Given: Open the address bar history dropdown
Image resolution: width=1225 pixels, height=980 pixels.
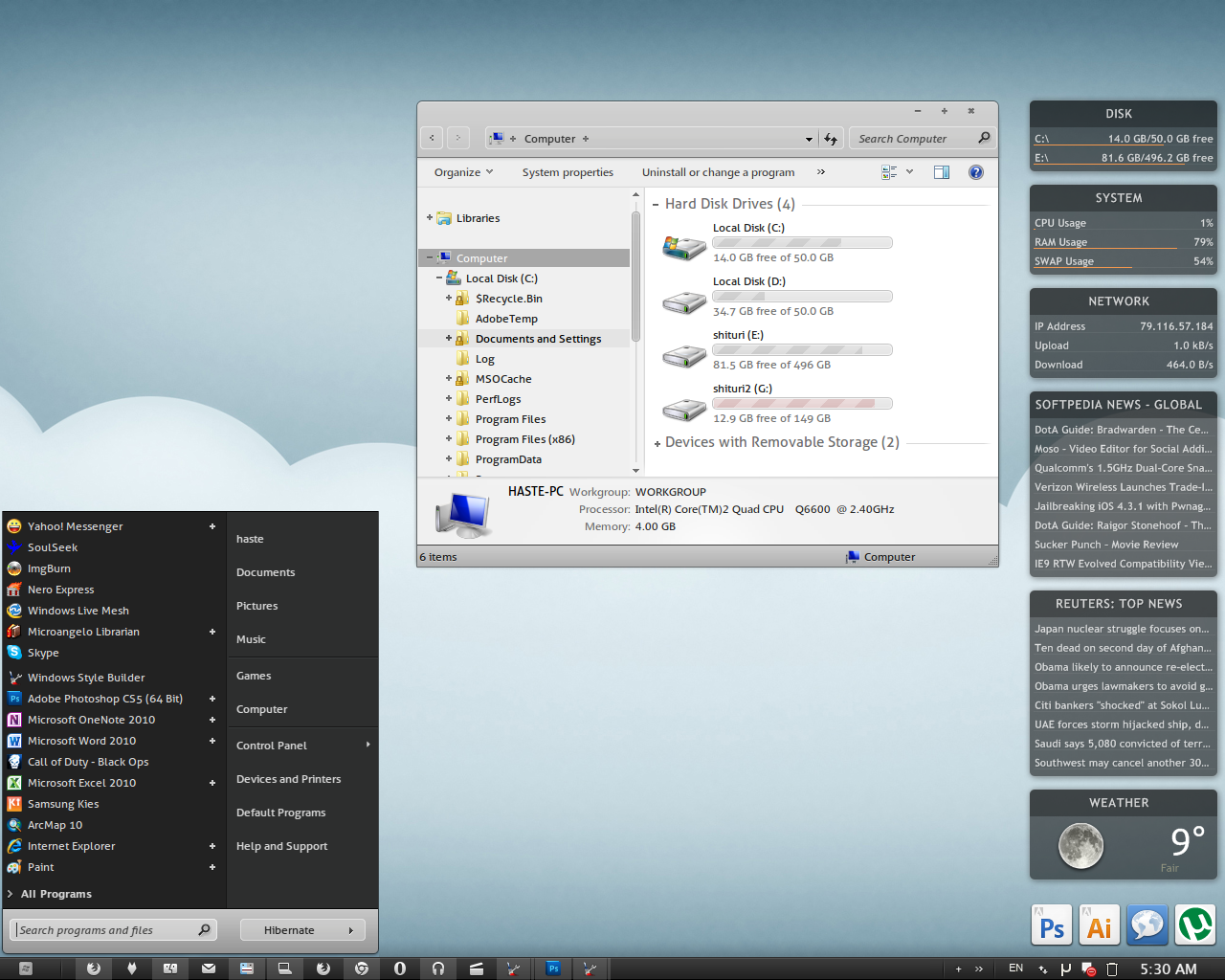Looking at the screenshot, I should pyautogui.click(x=809, y=139).
